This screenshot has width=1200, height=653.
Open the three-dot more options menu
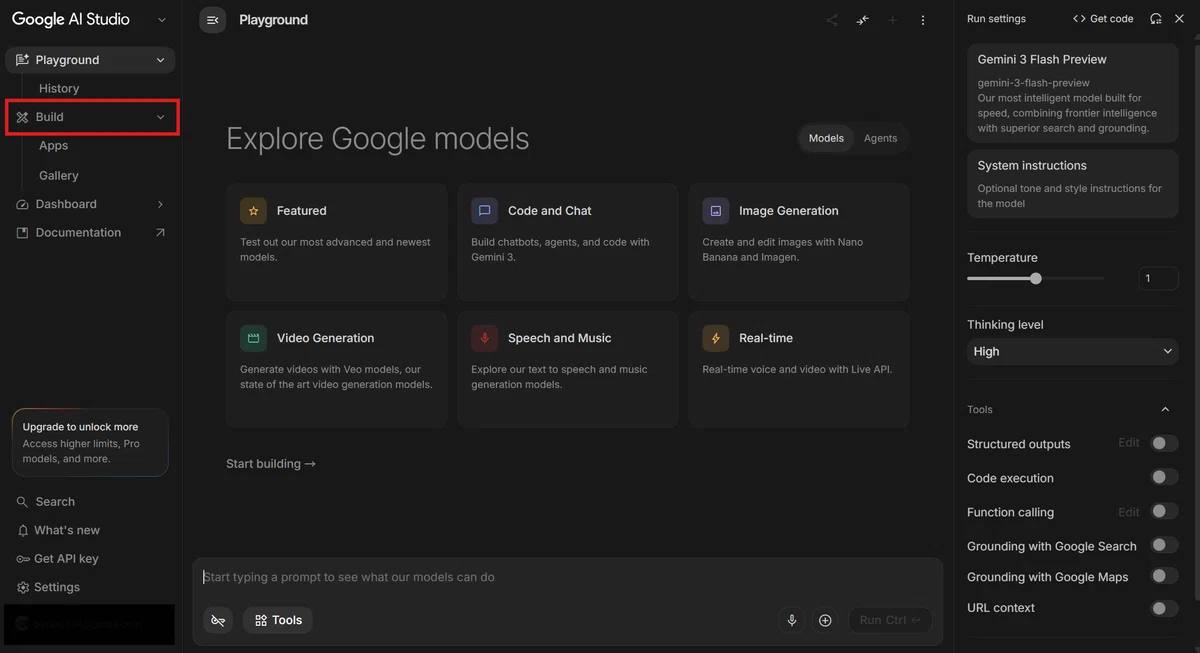[923, 20]
